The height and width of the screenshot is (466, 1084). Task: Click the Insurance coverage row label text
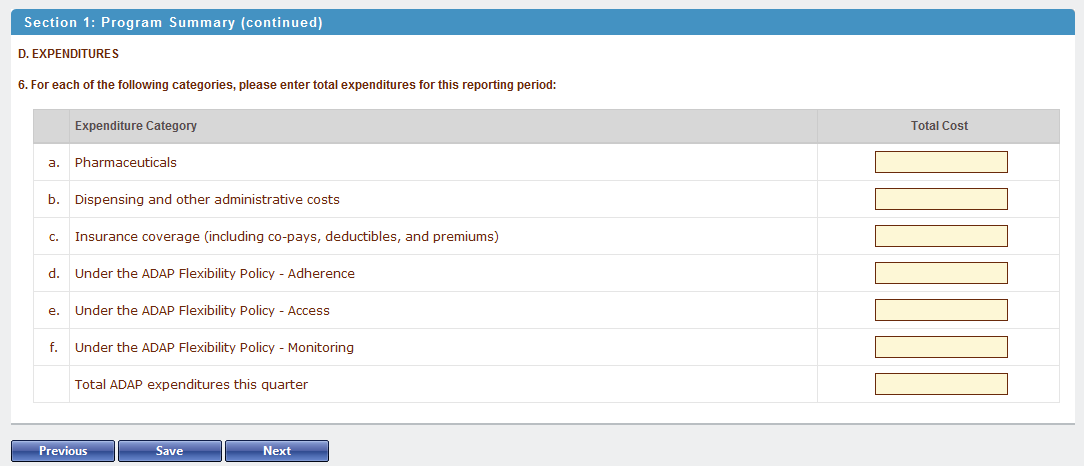pyautogui.click(x=286, y=237)
